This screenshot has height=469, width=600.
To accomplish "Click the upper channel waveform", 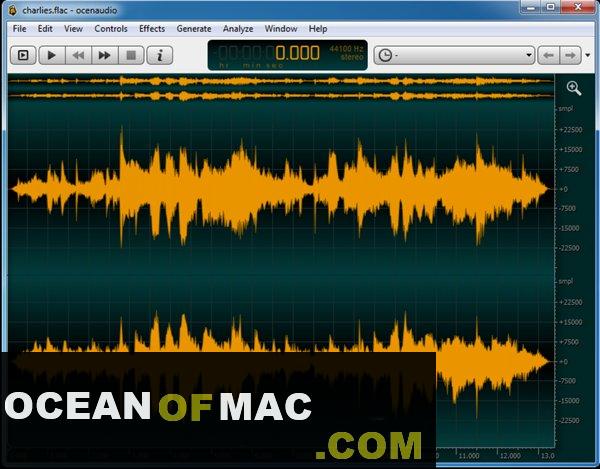I will pos(280,188).
